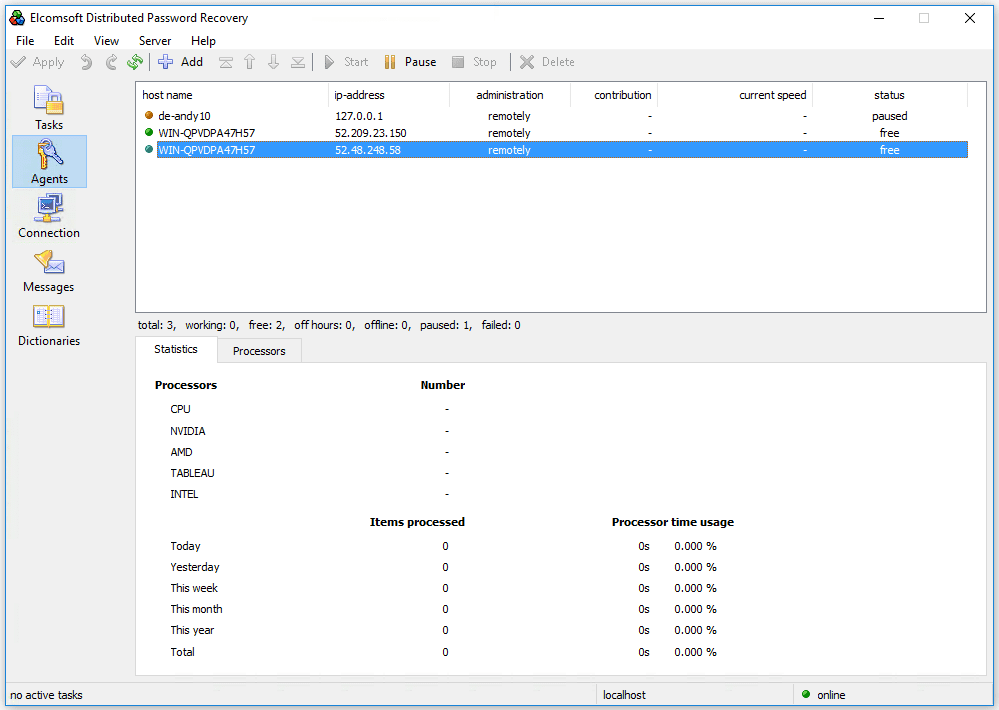Click the Delete toolbar button
This screenshot has width=999, height=710.
[547, 62]
